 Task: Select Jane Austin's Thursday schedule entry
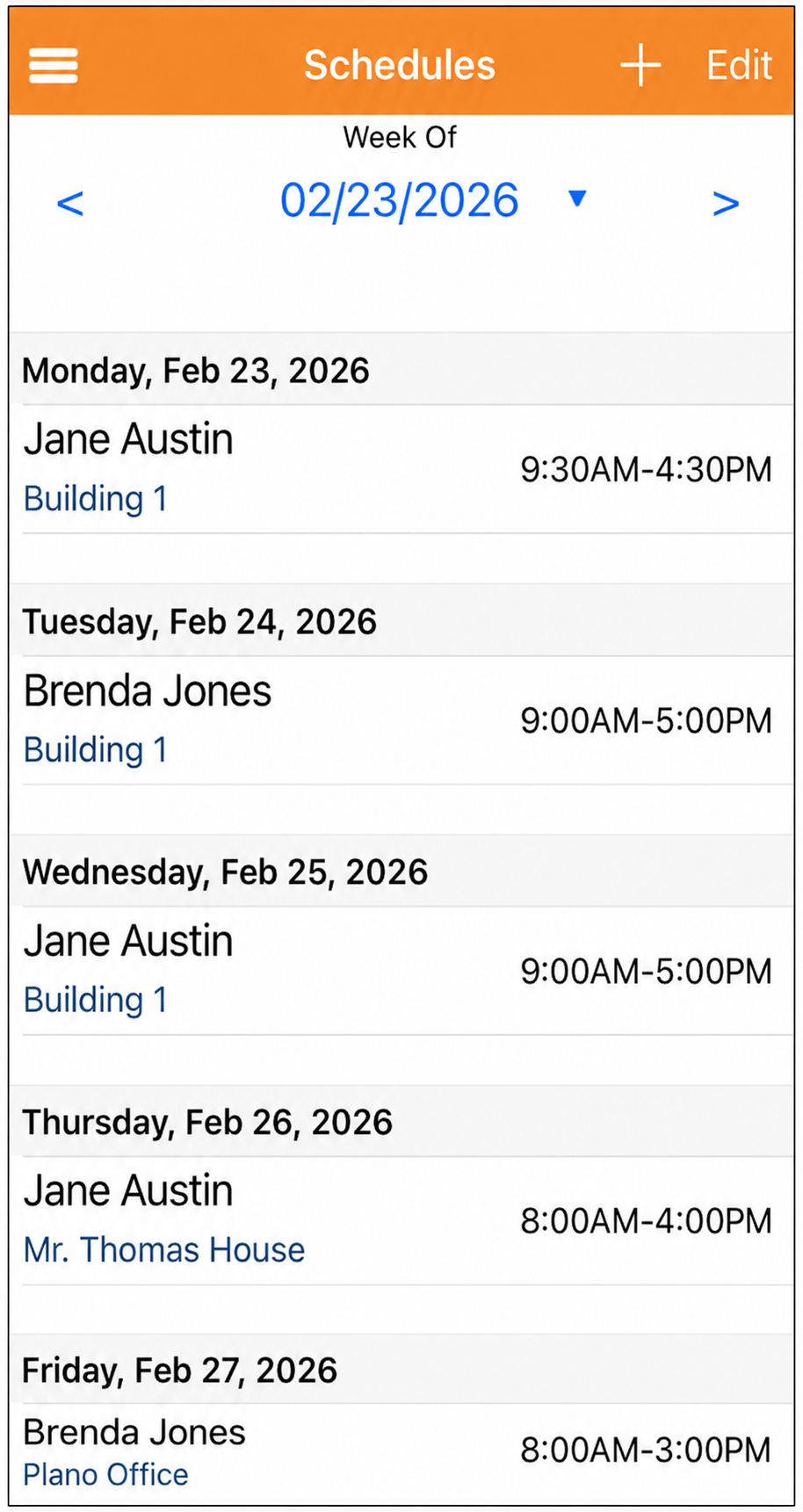click(401, 1221)
